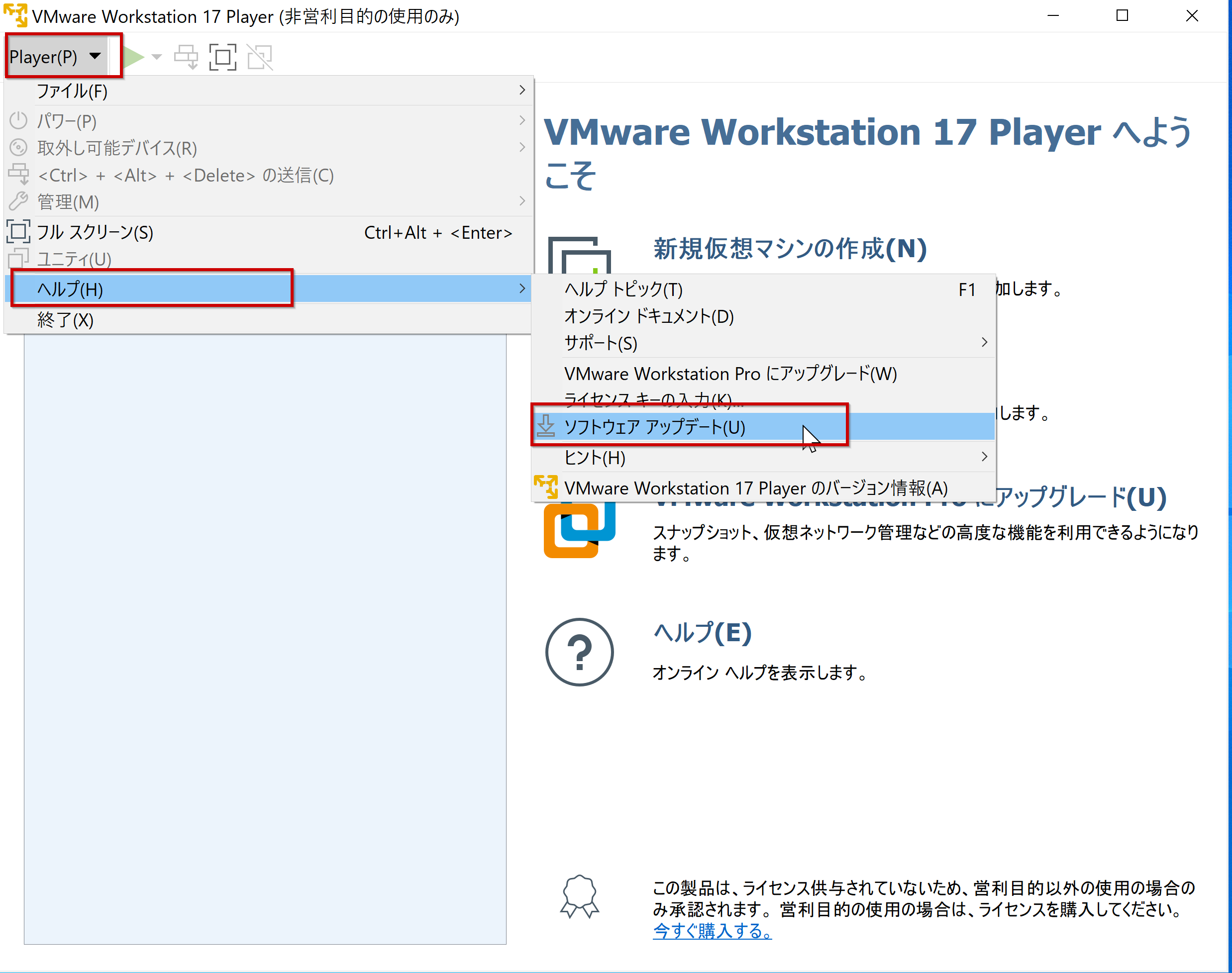Click the license ribbon badge icon
This screenshot has width=1232, height=973.
(580, 897)
